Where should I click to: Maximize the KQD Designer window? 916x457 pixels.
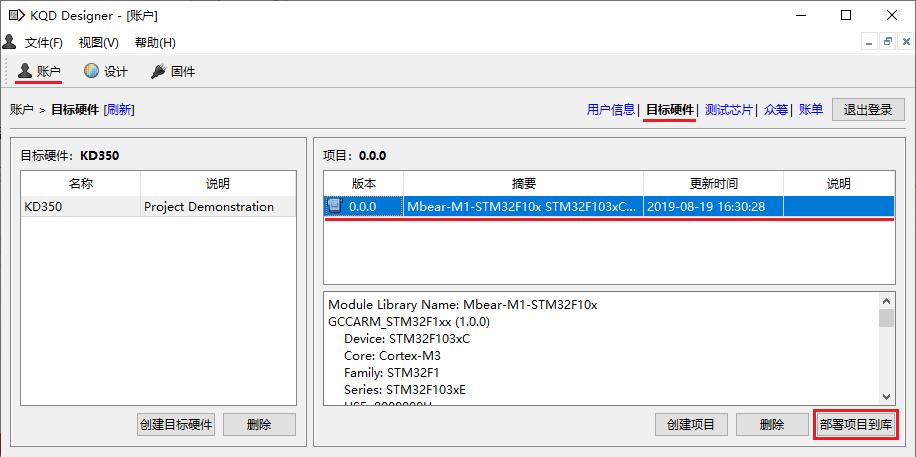[x=845, y=16]
